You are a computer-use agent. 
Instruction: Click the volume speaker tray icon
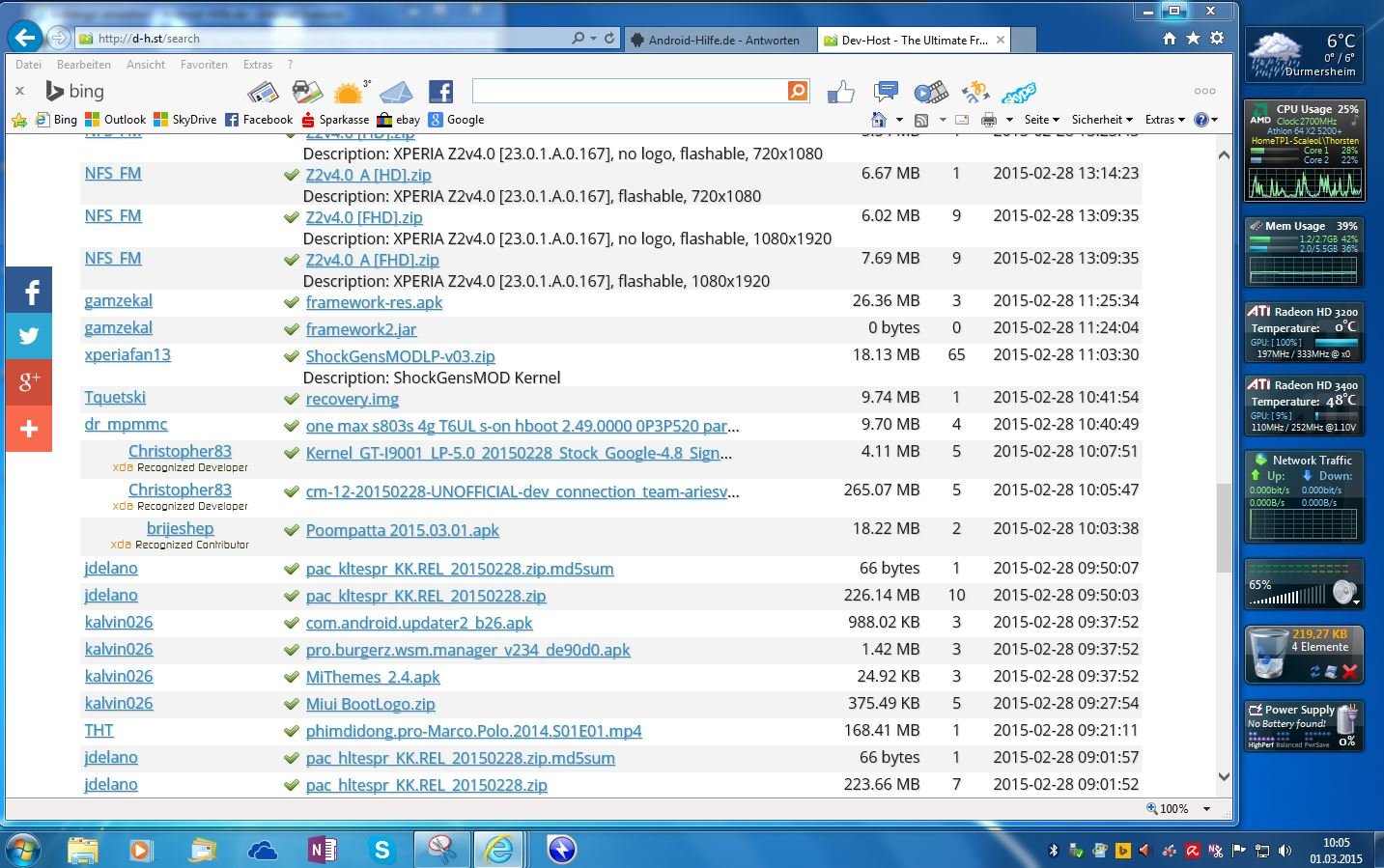(1285, 851)
